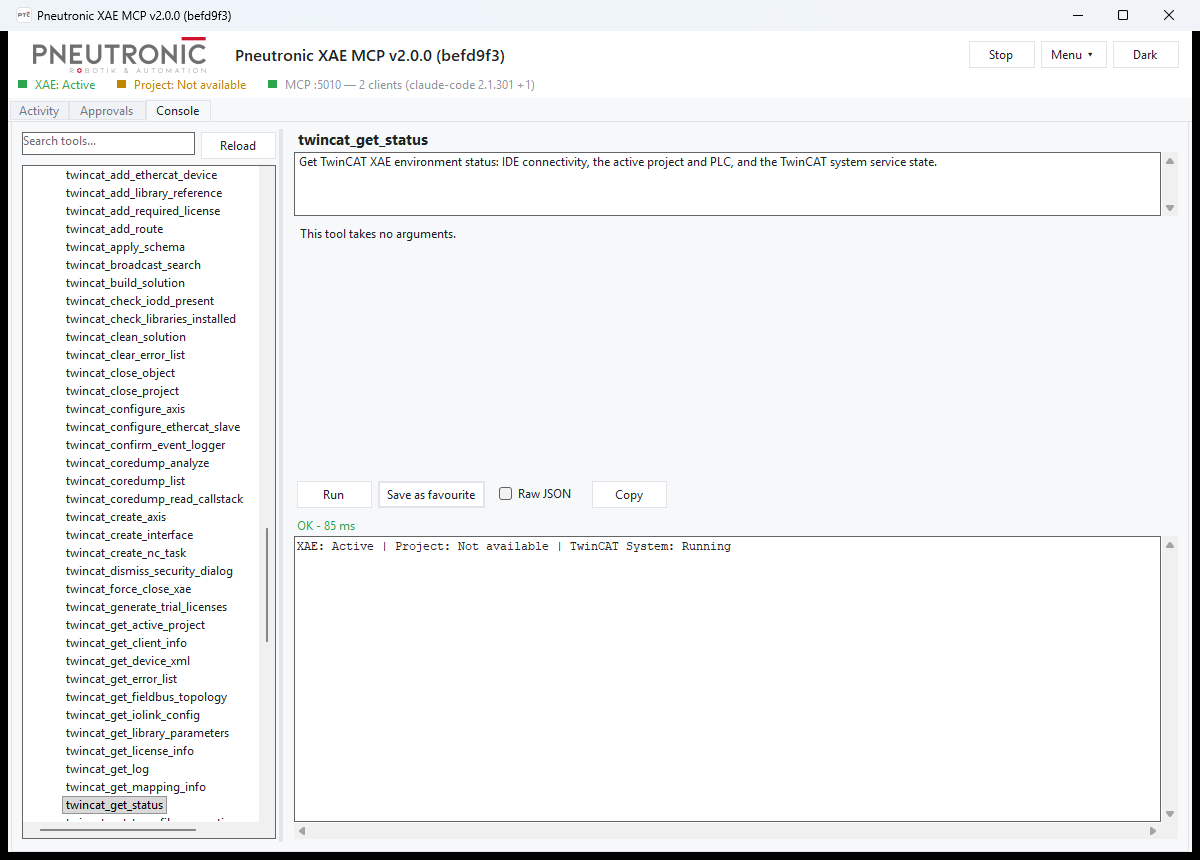Select twincat_get_mapping_info tool
Image resolution: width=1200 pixels, height=860 pixels.
click(x=135, y=787)
